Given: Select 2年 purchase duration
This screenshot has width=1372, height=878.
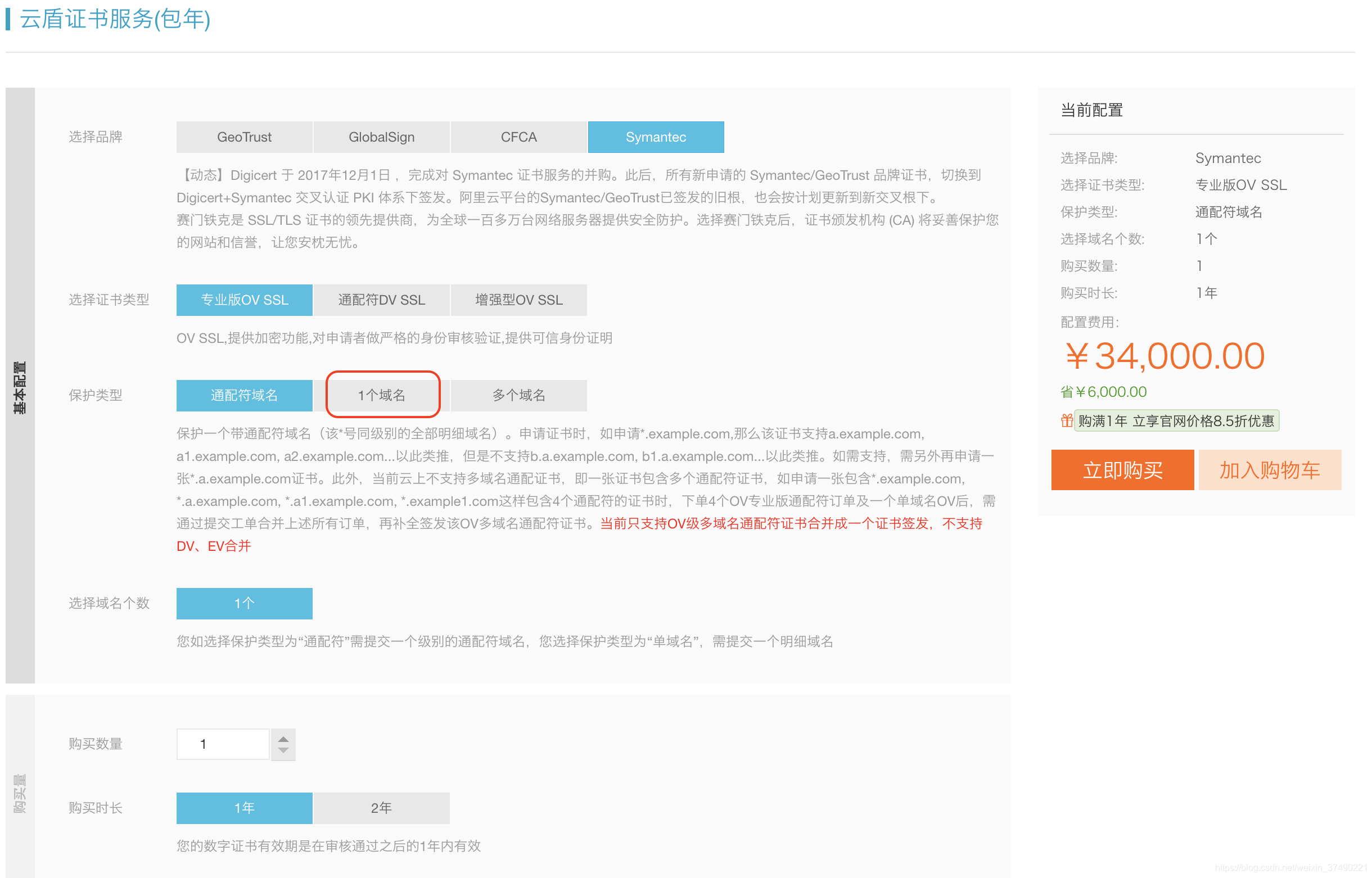Looking at the screenshot, I should (381, 808).
